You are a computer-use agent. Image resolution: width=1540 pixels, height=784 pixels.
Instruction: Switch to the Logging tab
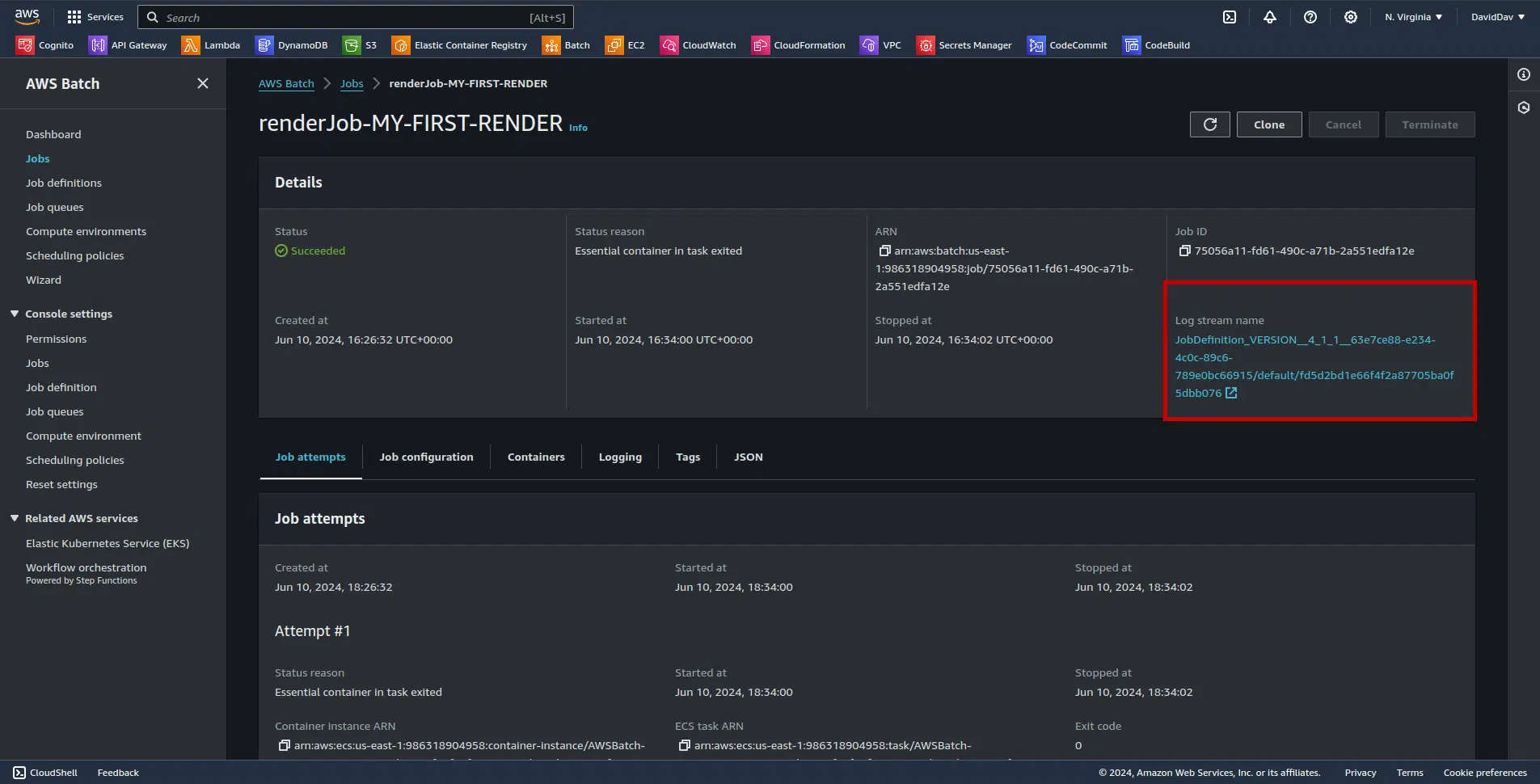(619, 457)
